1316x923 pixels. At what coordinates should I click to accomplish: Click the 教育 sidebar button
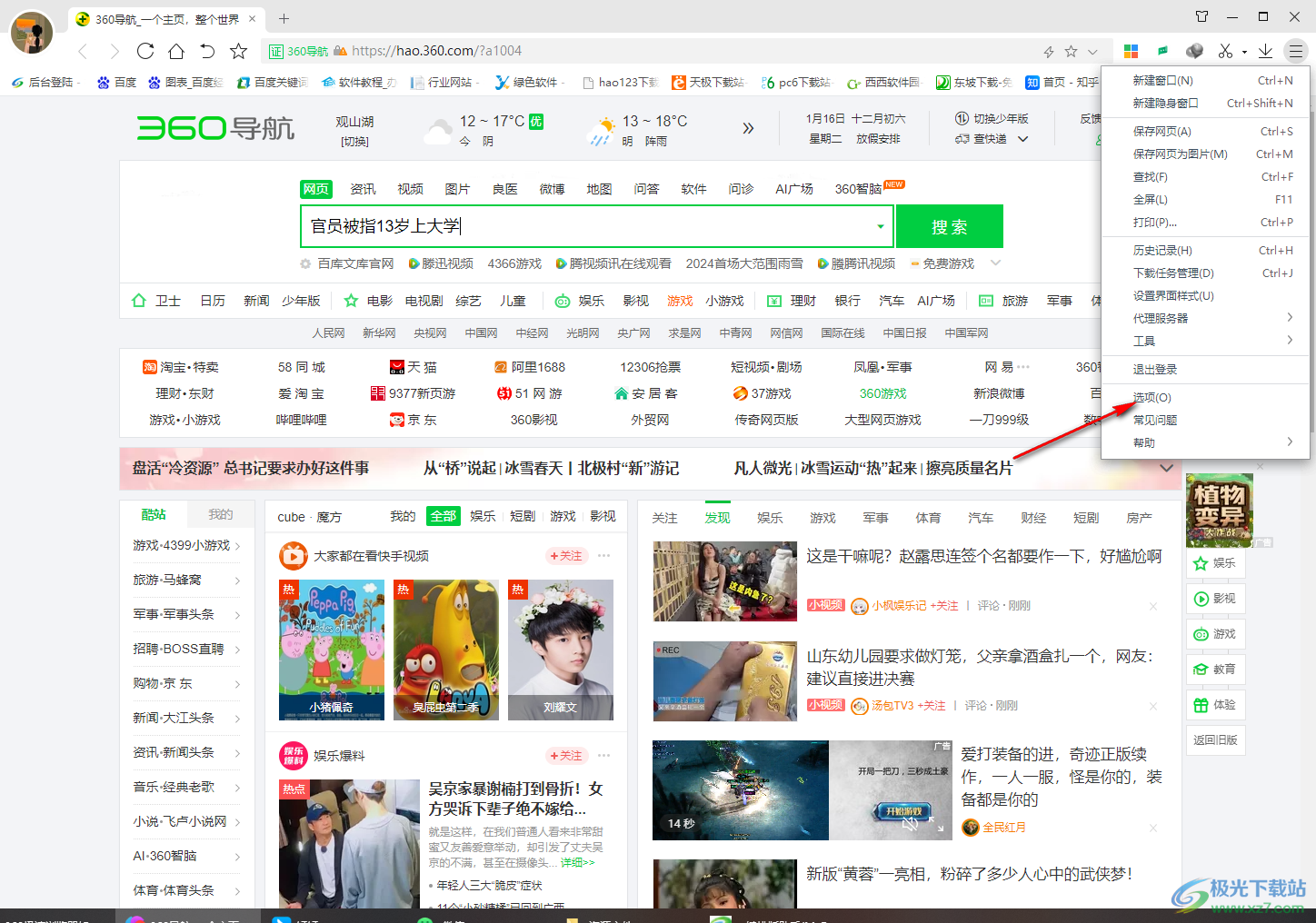click(x=1214, y=670)
